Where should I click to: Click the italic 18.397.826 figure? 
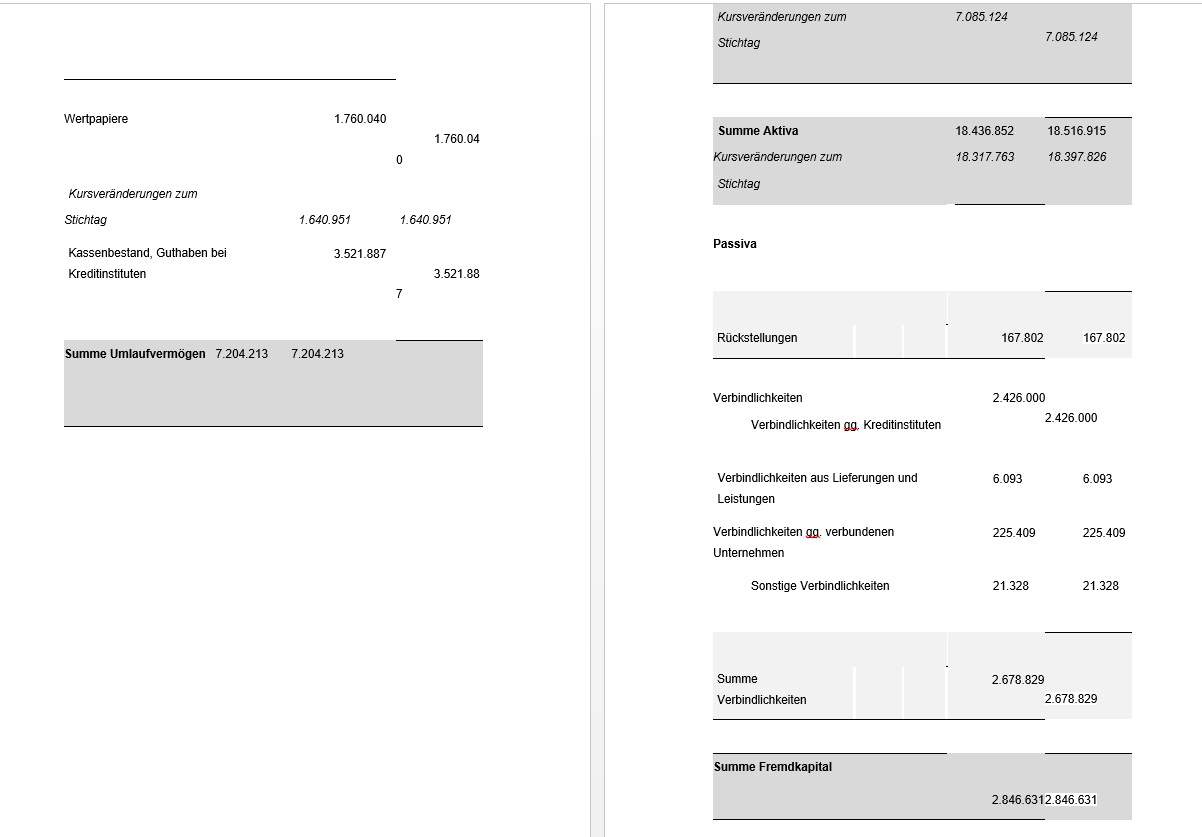[x=1076, y=157]
